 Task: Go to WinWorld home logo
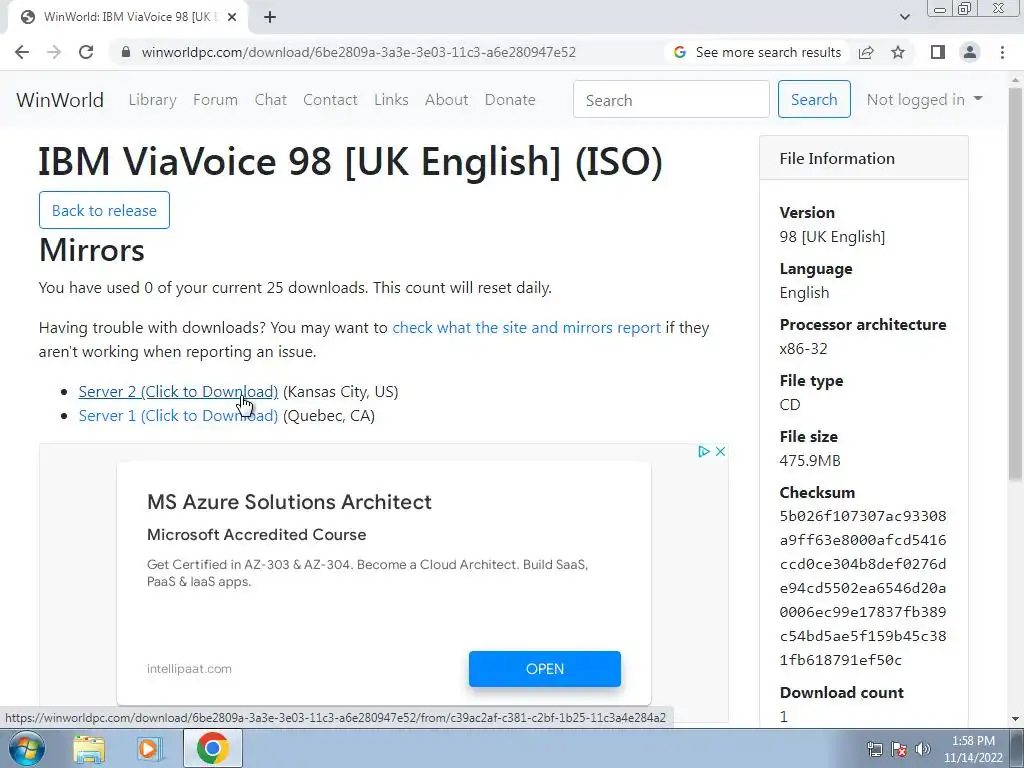point(60,100)
